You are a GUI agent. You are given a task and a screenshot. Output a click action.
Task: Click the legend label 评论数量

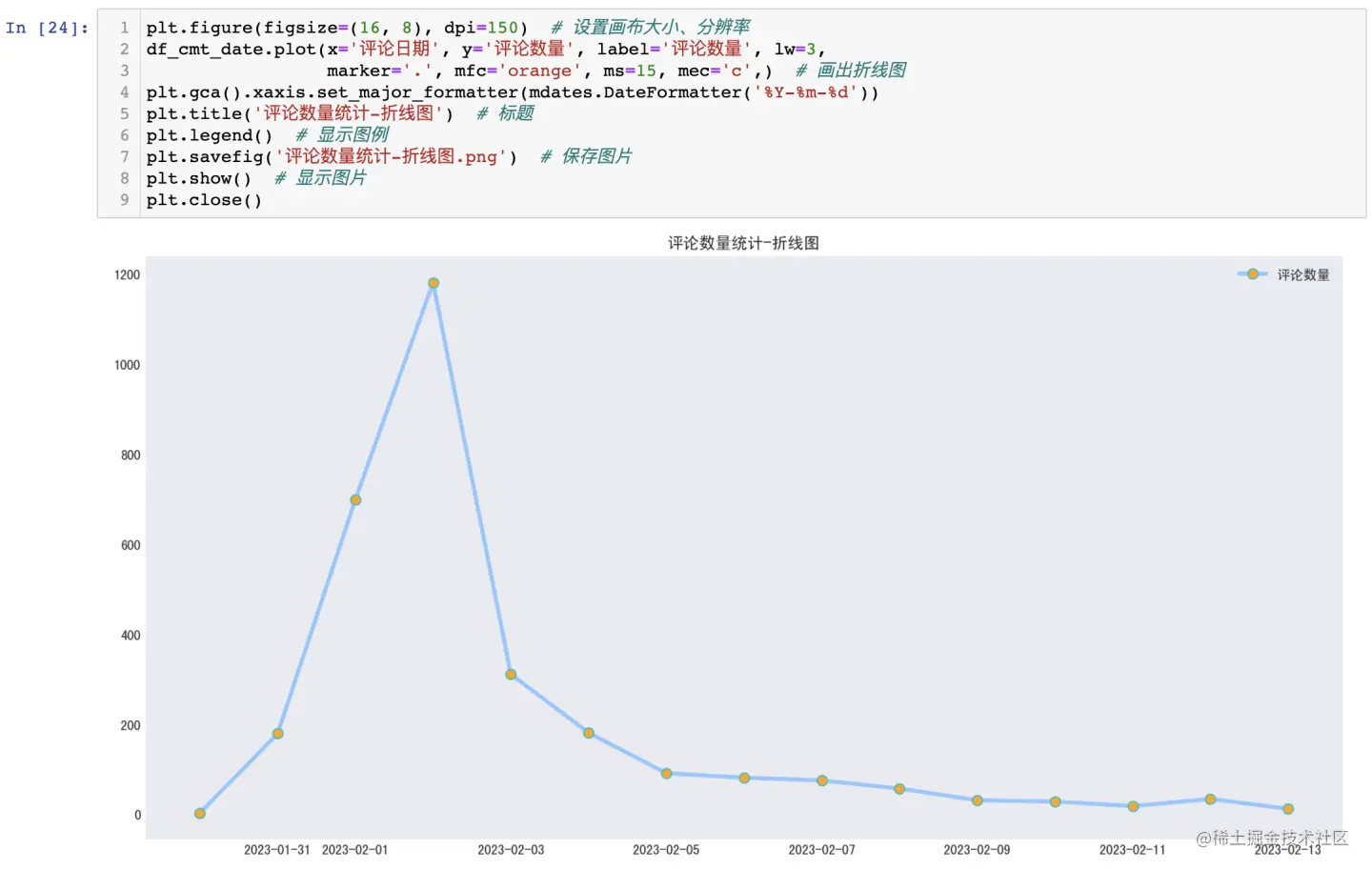click(1302, 274)
